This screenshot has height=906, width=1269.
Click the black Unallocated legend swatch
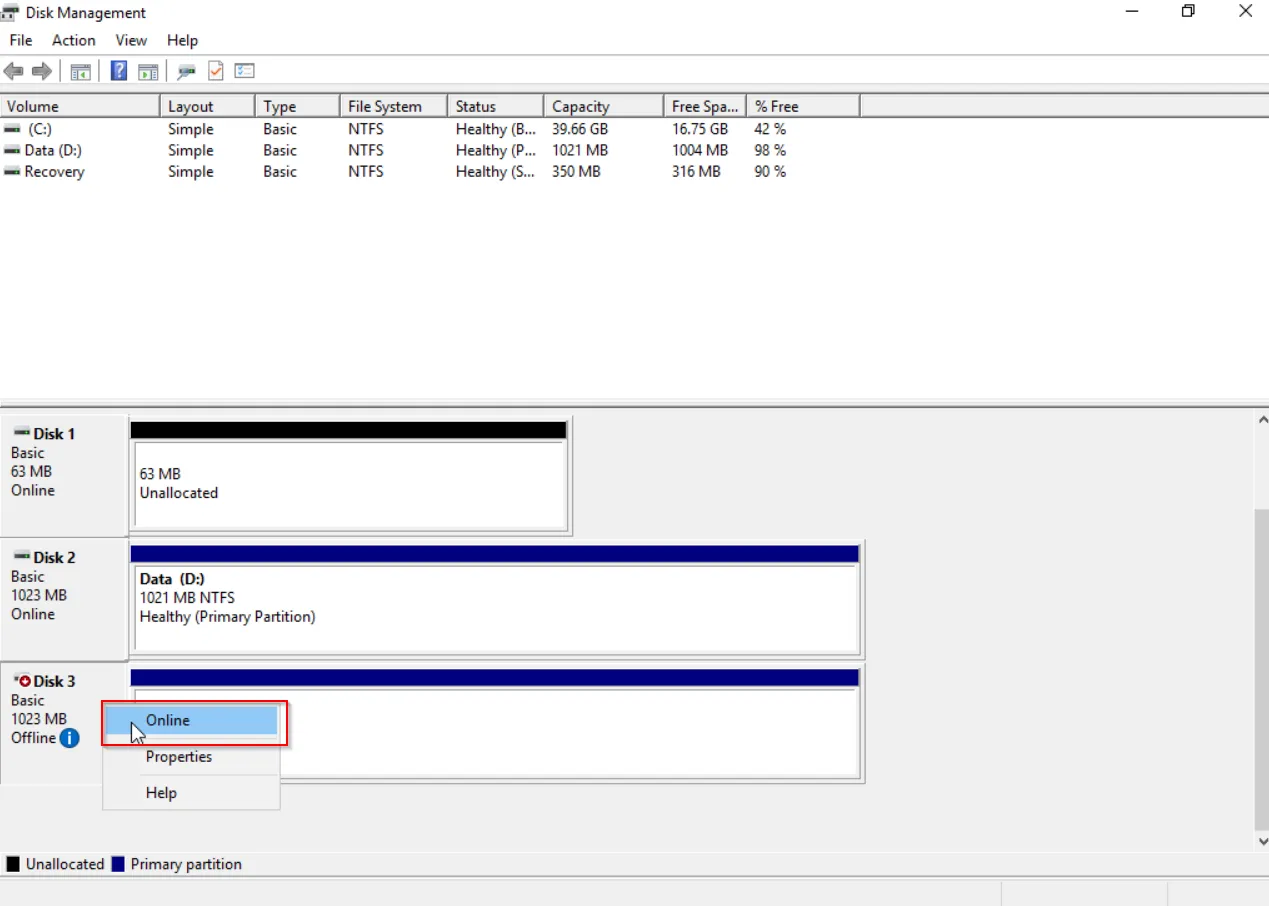pos(12,863)
